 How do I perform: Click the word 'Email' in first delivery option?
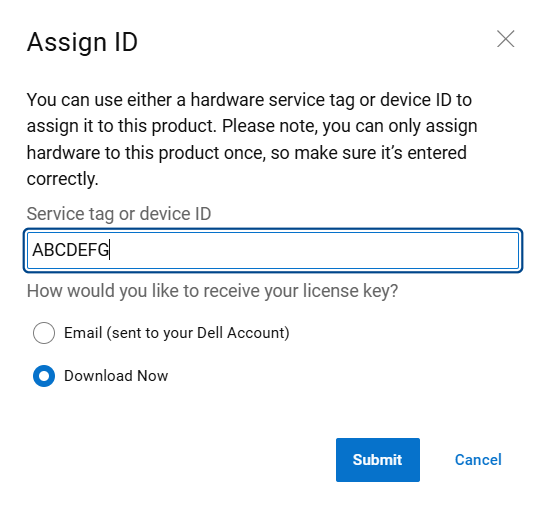83,333
